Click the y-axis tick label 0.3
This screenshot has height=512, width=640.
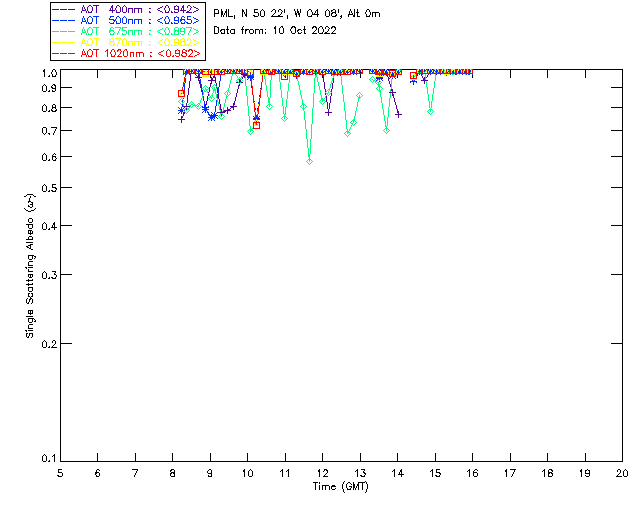click(49, 275)
